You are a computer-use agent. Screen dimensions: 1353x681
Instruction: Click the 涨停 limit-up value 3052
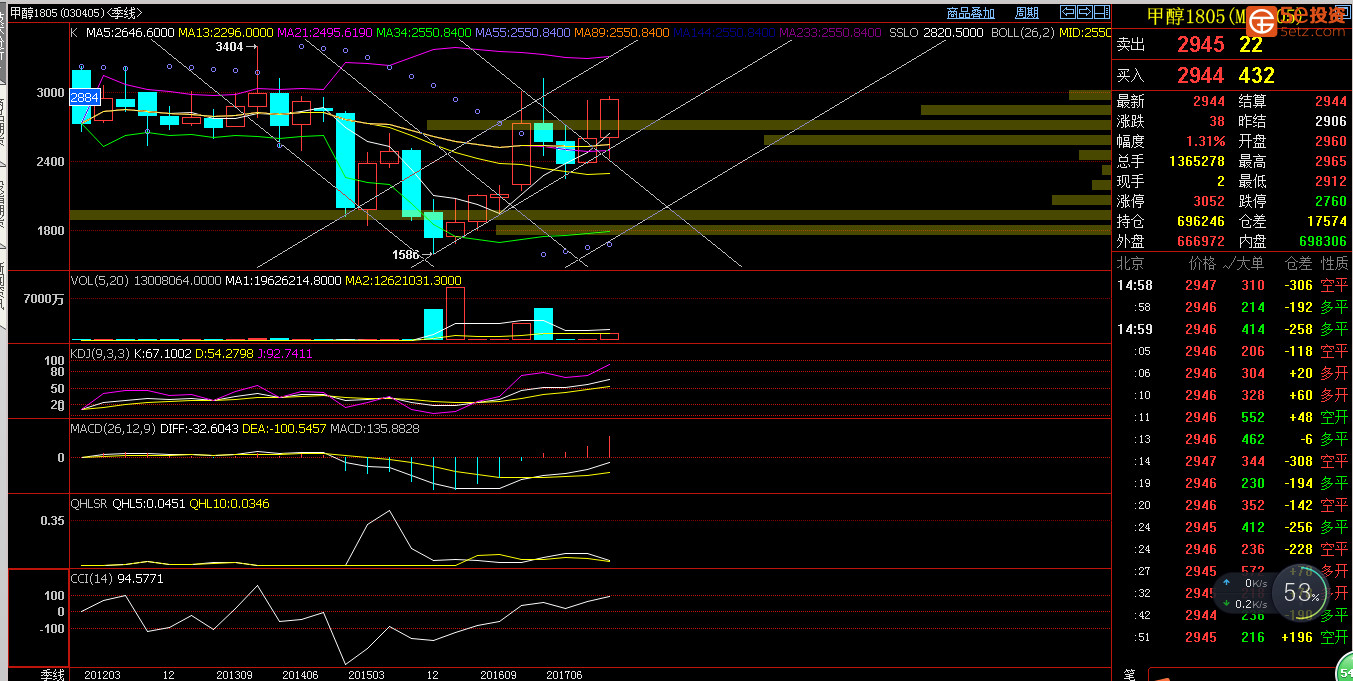tap(1209, 201)
